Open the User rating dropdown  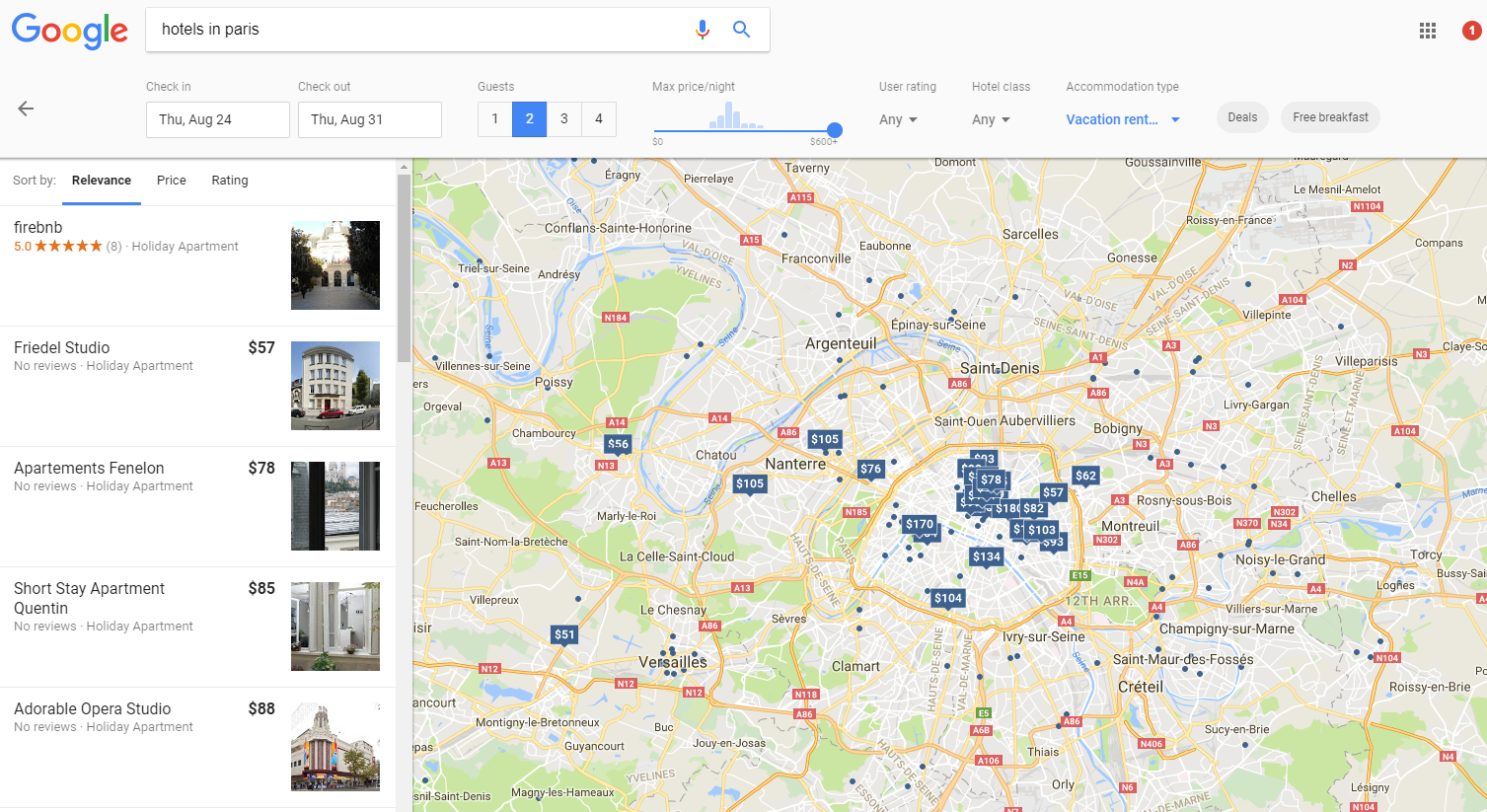pyautogui.click(x=898, y=119)
